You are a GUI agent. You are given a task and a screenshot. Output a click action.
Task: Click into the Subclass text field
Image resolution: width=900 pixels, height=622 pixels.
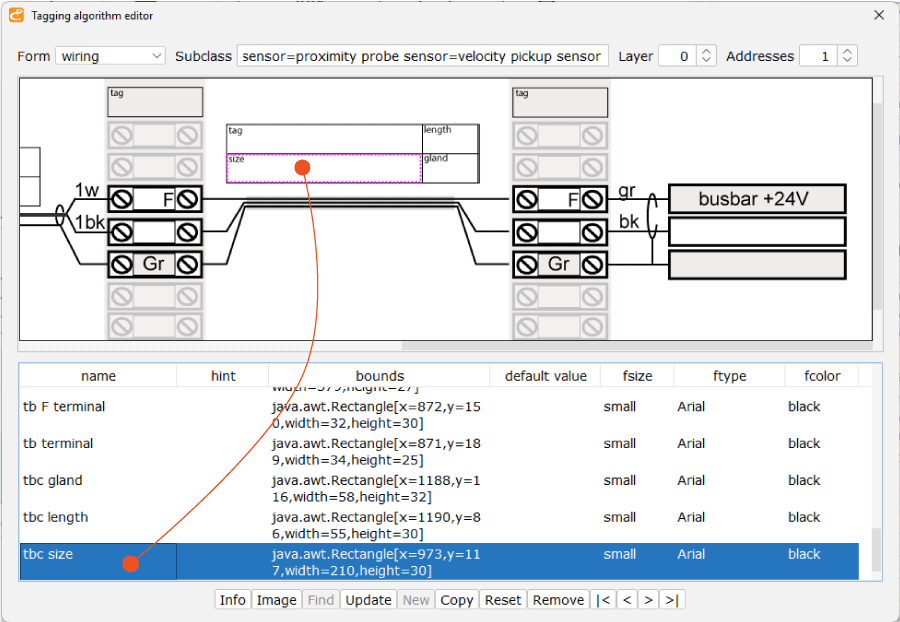point(422,56)
